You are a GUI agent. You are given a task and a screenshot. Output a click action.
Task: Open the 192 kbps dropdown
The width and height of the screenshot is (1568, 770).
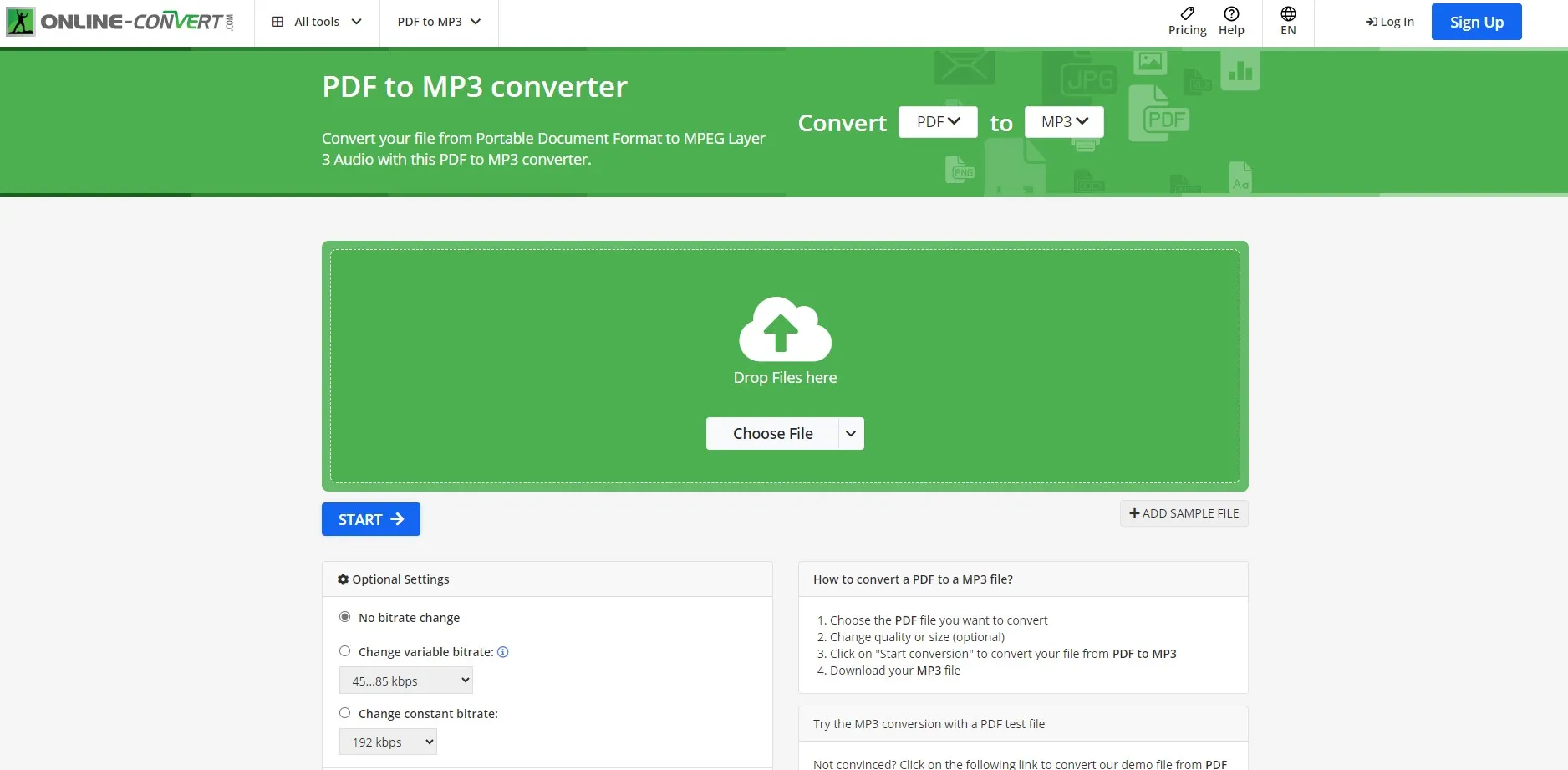click(387, 741)
